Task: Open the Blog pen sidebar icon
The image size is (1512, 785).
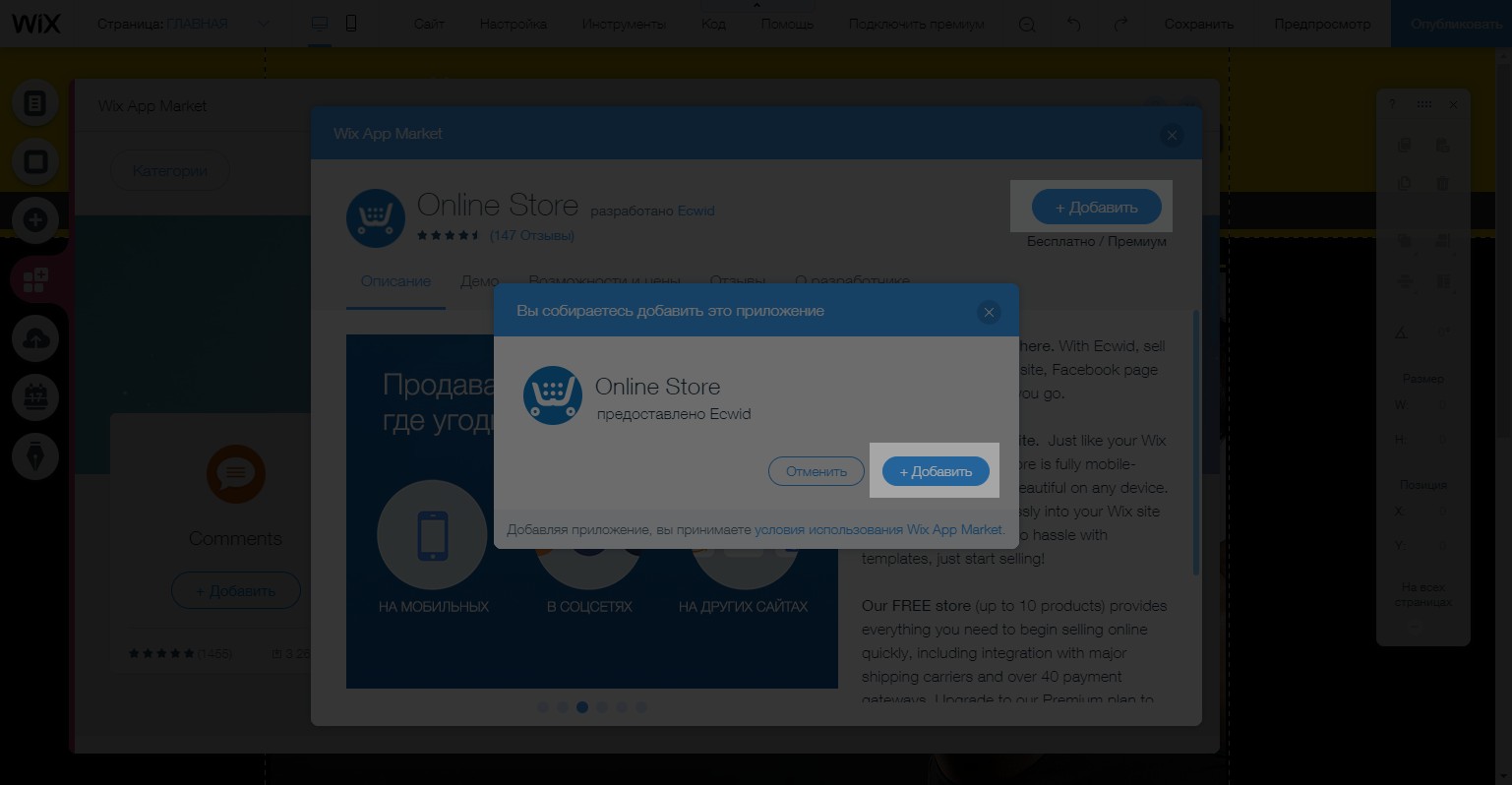Action: tap(35, 457)
